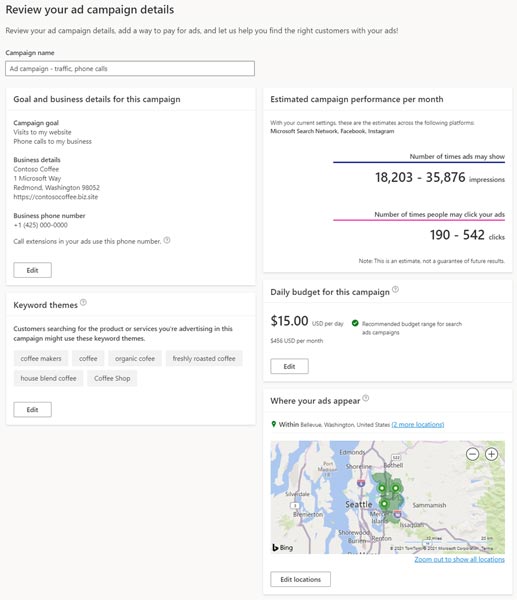Screen dimensions: 517x600
Task: Click the $456 USD per month text
Action: [x=297, y=341]
